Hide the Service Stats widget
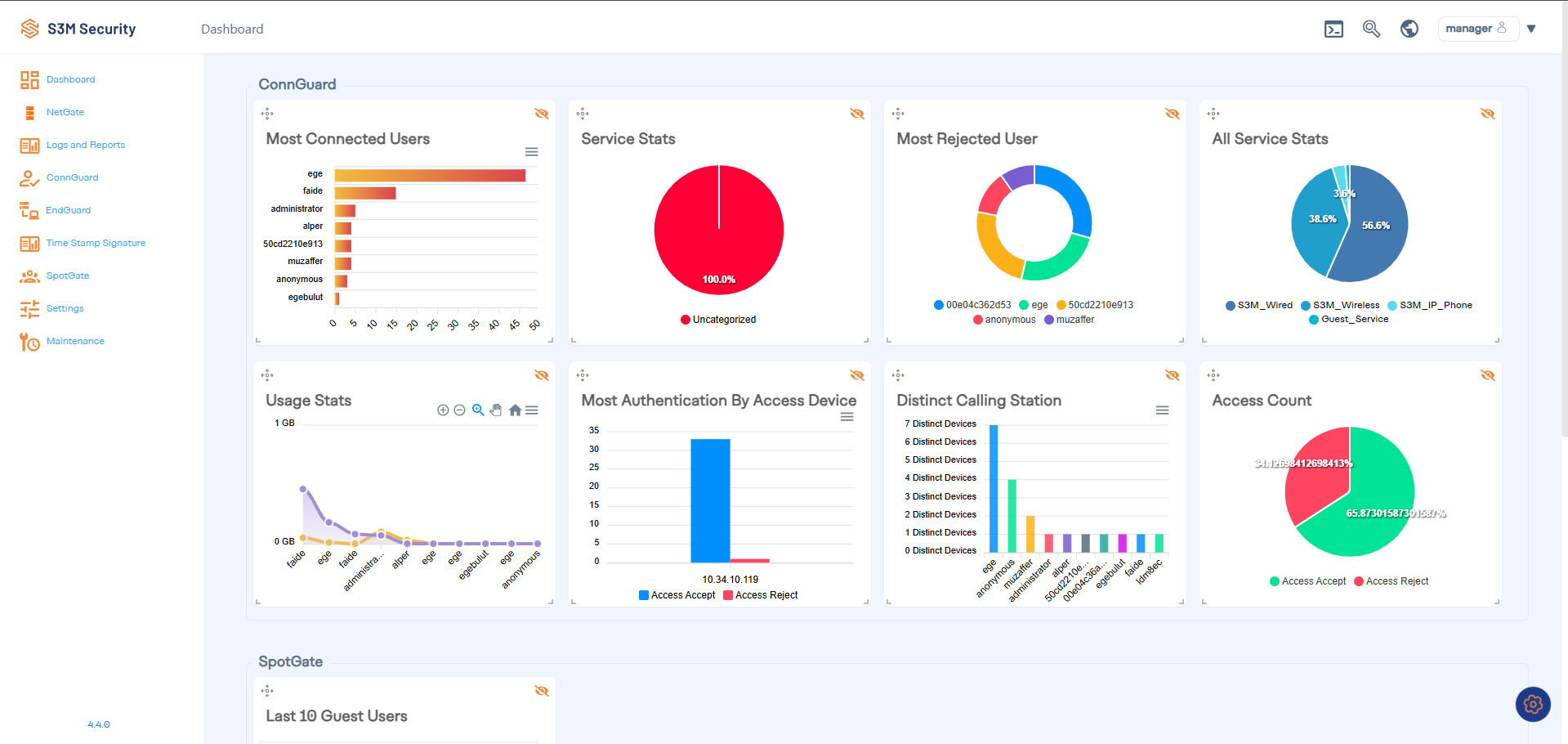Viewport: 1568px width, 744px height. point(857,114)
